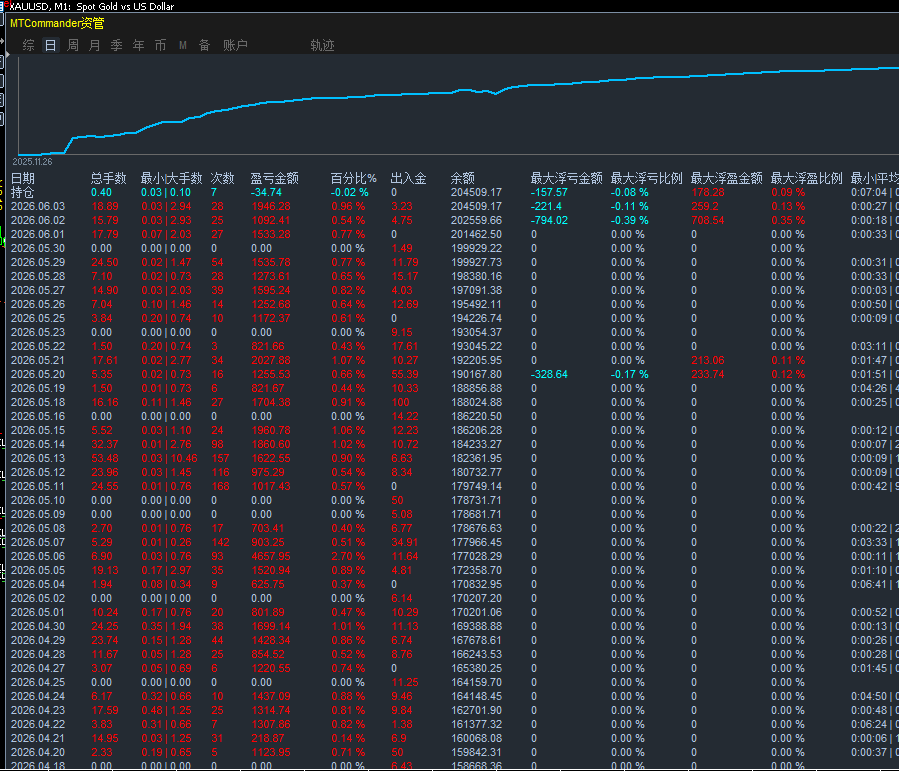This screenshot has height=771, width=899.
Task: Click the 0:07:04 holding time cell
Action: click(869, 193)
